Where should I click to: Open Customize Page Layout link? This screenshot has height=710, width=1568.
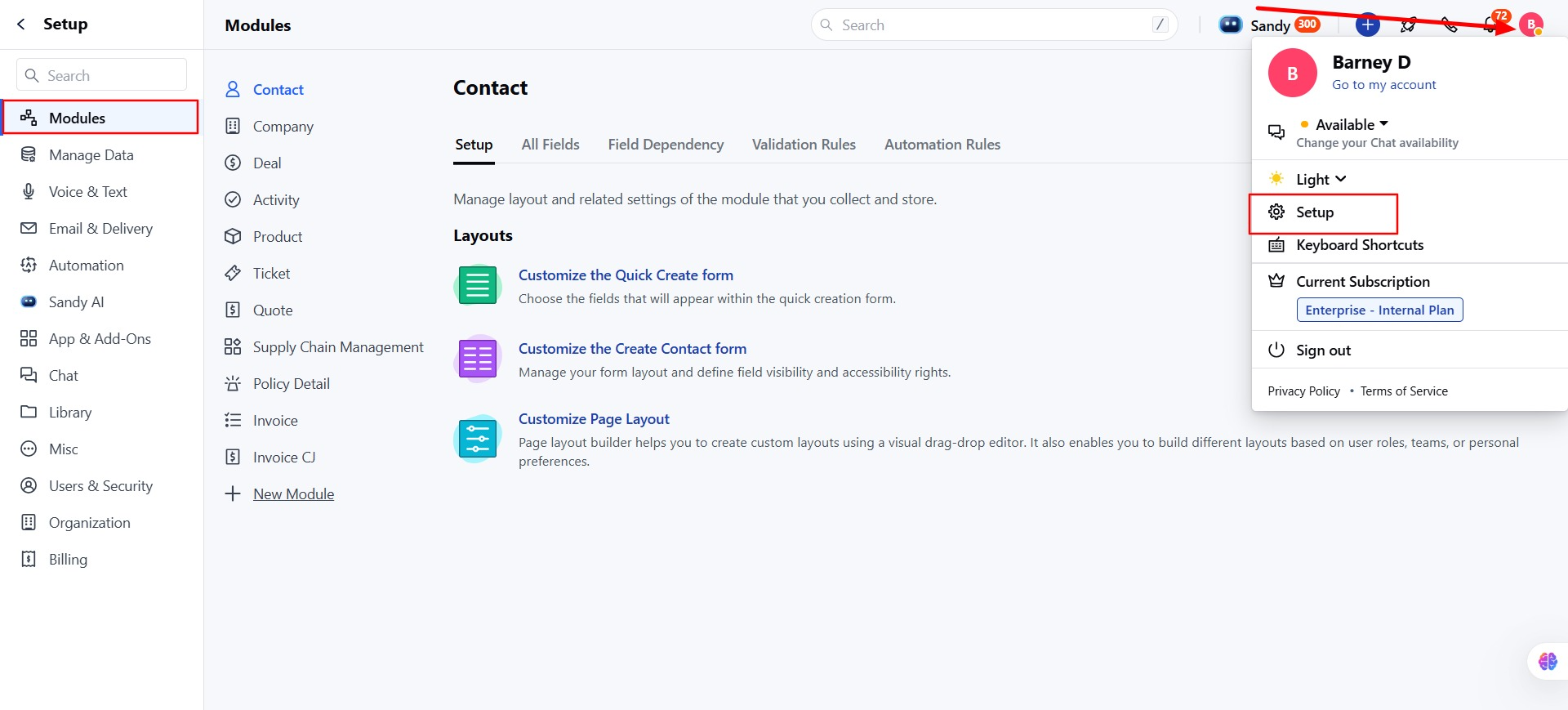tap(594, 418)
